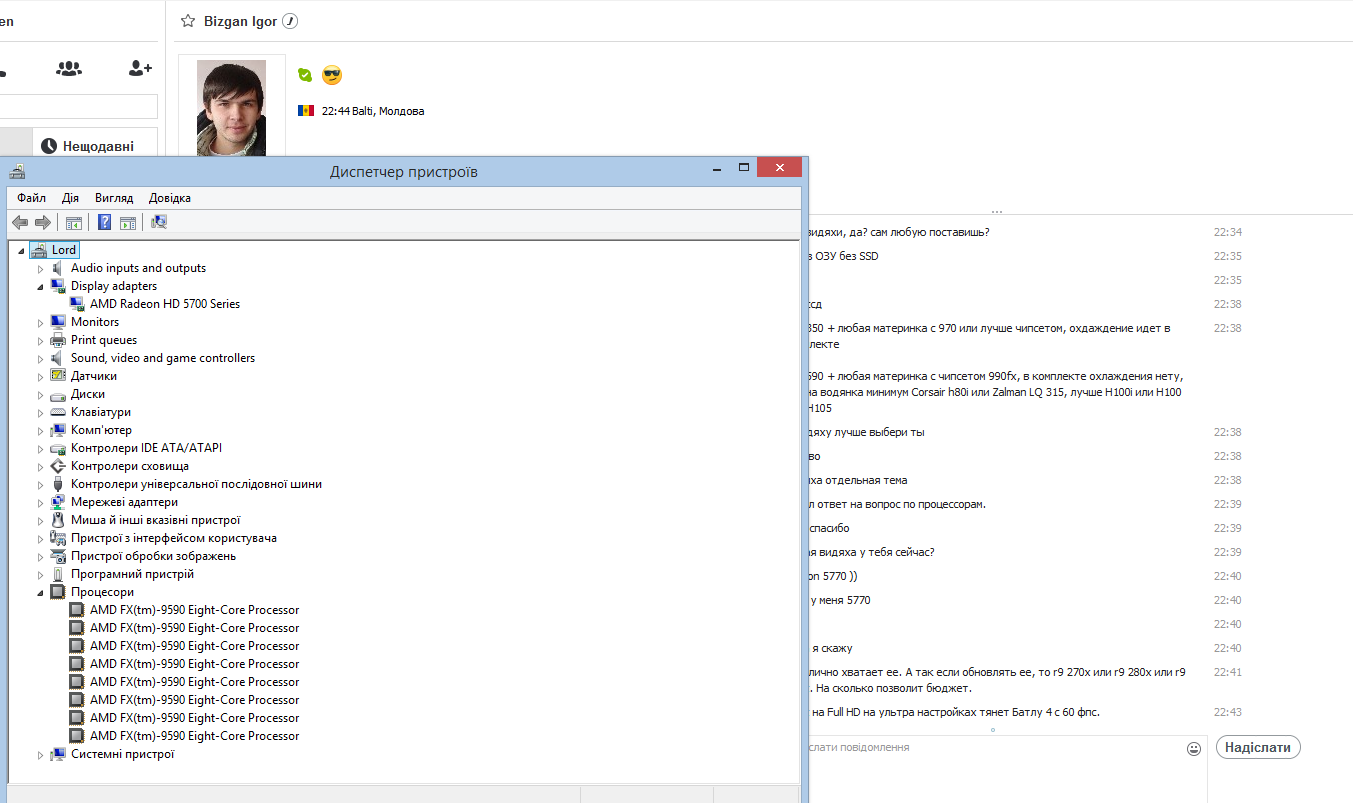Click the Клавіатури keyboard icon
The height and width of the screenshot is (803, 1353).
click(x=58, y=412)
